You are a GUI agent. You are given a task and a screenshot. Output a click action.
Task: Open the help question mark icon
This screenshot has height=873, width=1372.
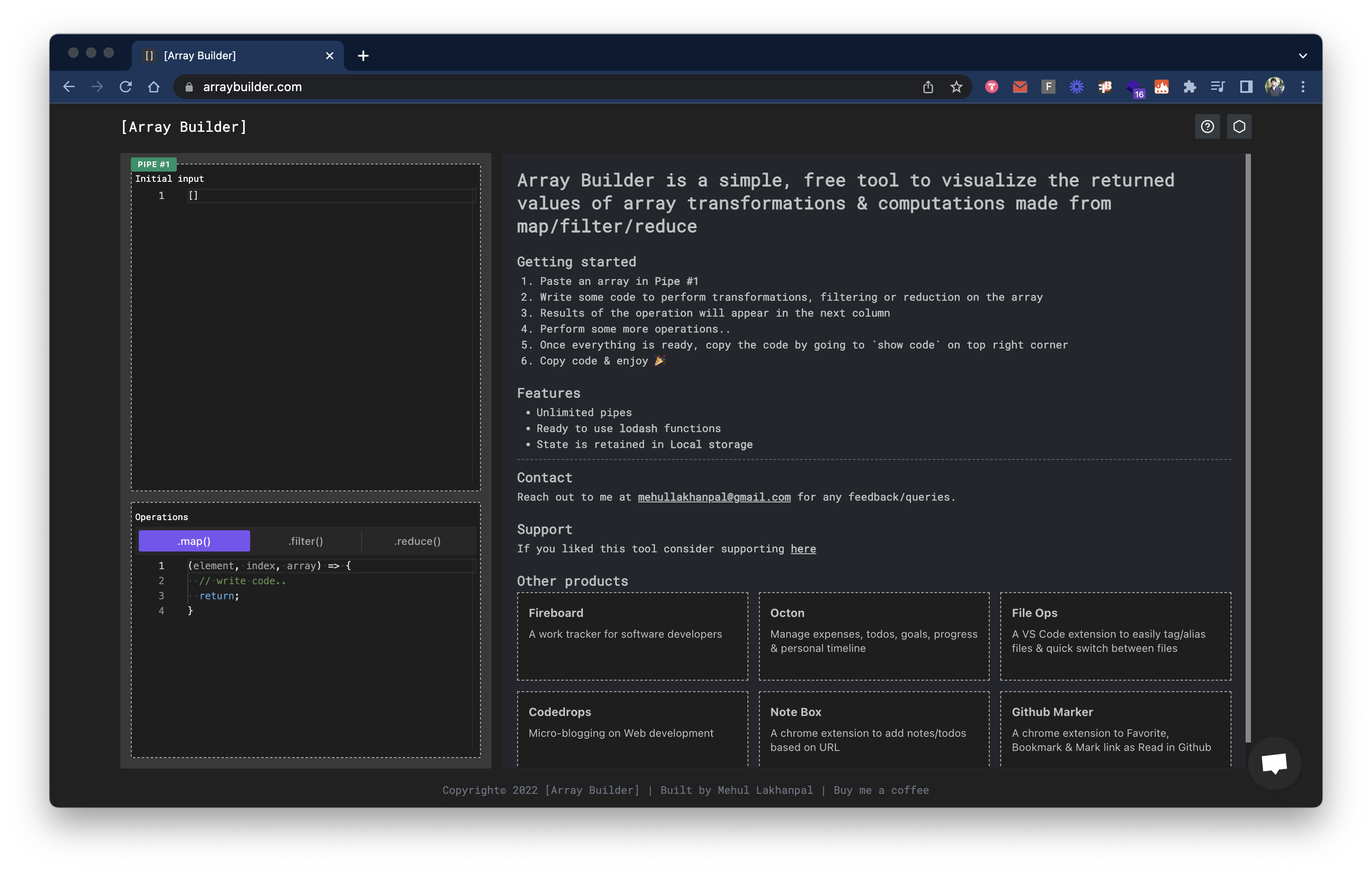(x=1207, y=126)
